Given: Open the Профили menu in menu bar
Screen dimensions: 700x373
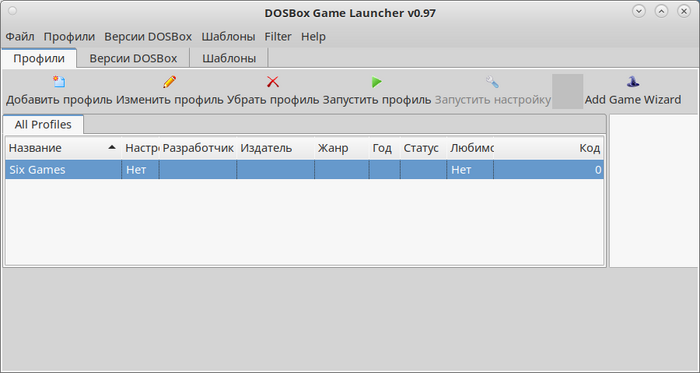Looking at the screenshot, I should click(x=69, y=37).
